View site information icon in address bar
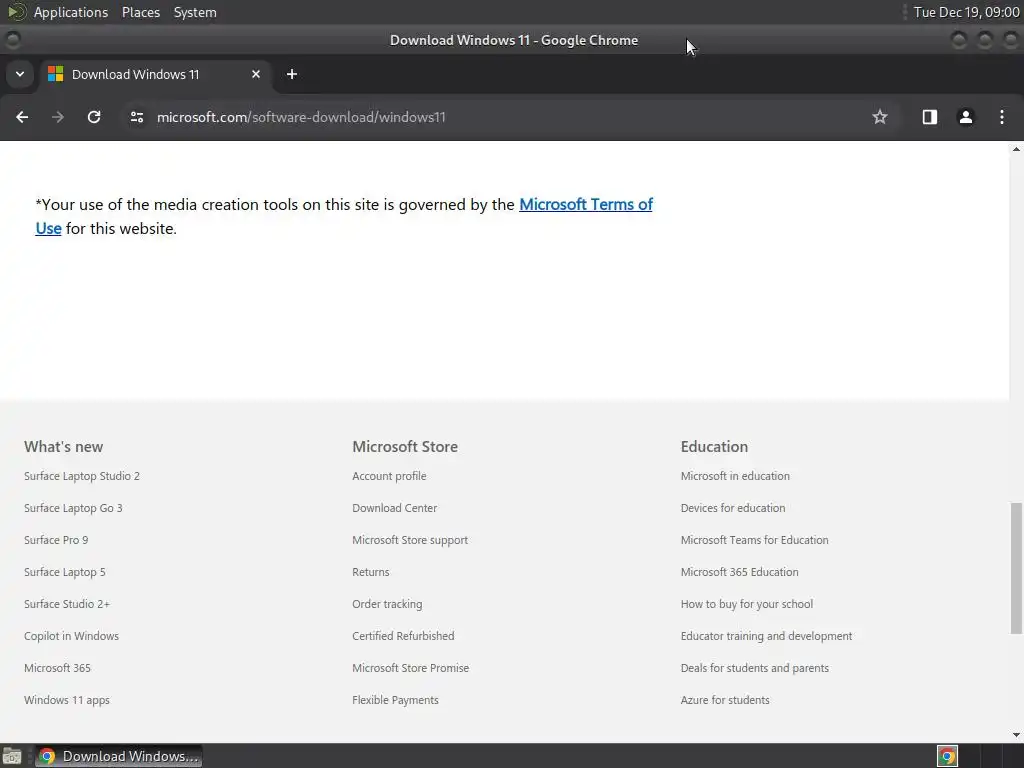The width and height of the screenshot is (1024, 768). pyautogui.click(x=137, y=117)
